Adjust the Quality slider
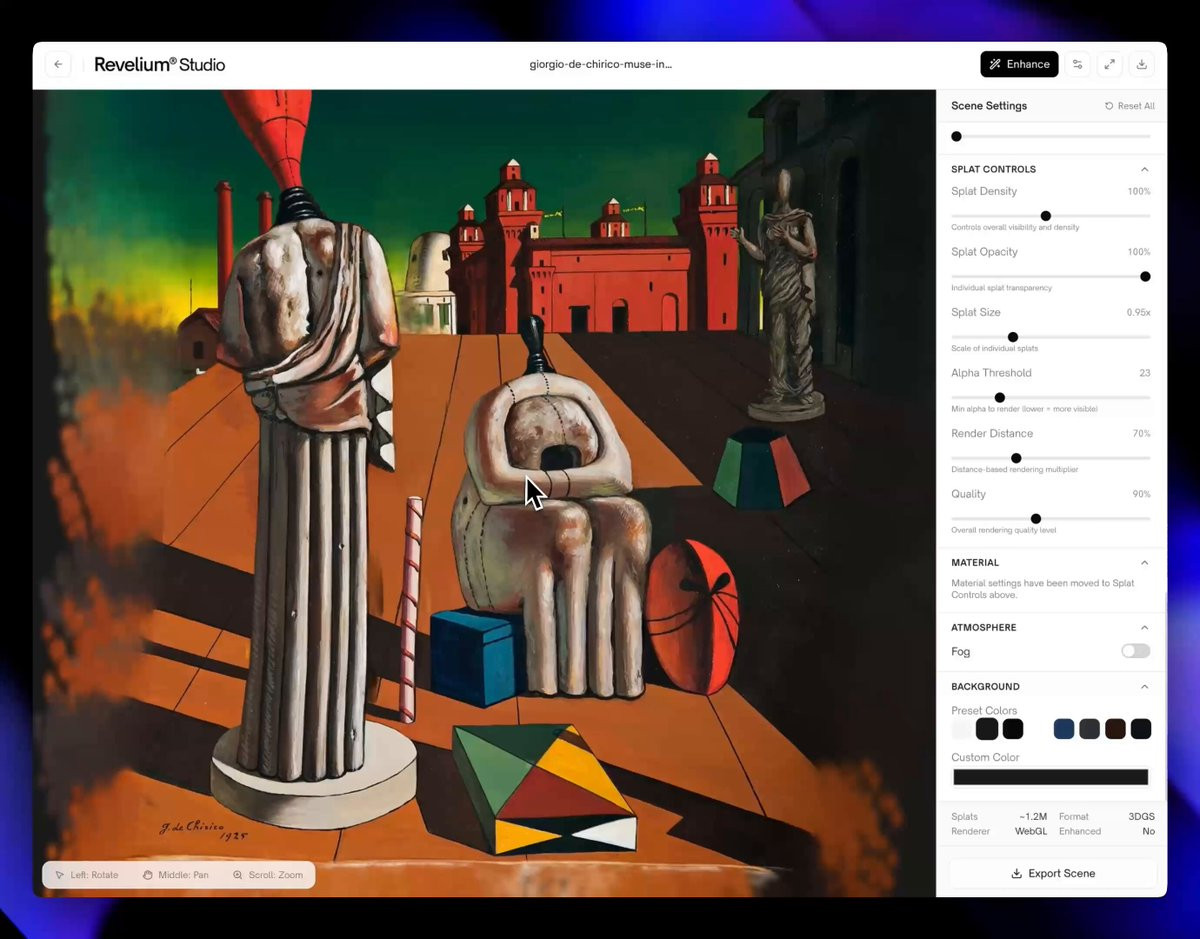The height and width of the screenshot is (939, 1200). (1050, 518)
